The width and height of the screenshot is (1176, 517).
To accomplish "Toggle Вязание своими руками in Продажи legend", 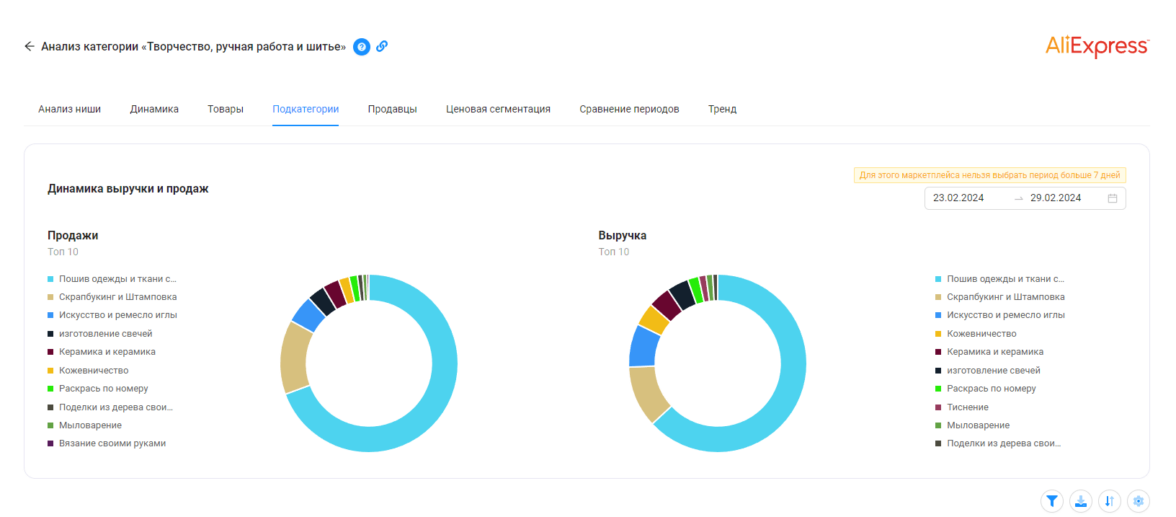I will (x=106, y=443).
